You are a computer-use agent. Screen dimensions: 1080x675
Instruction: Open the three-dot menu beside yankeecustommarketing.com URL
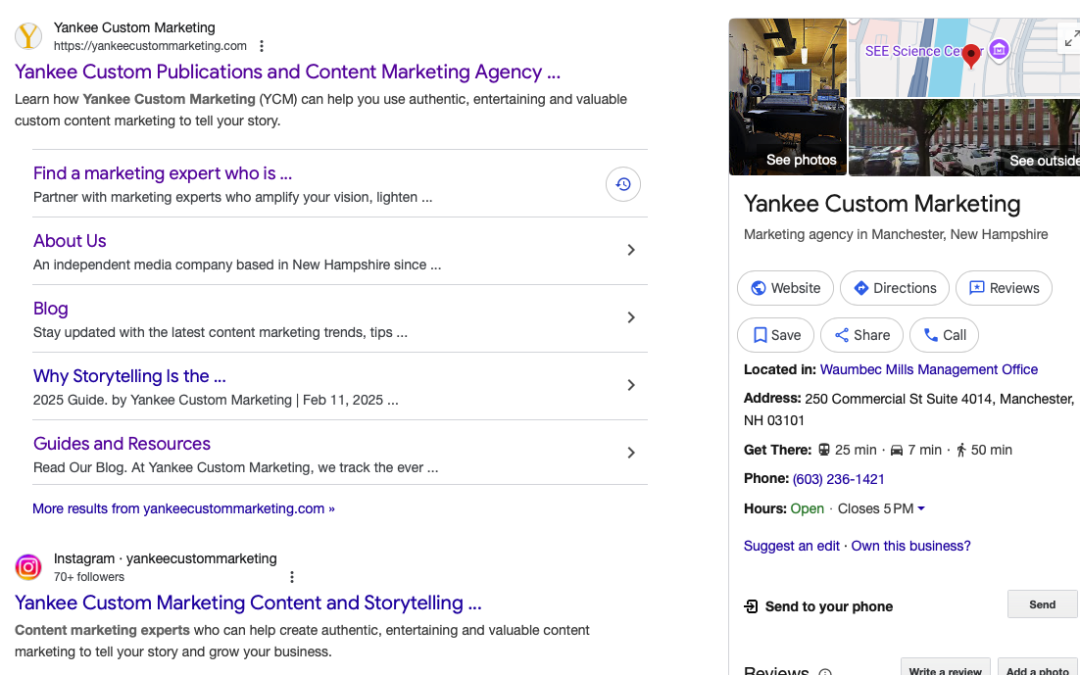tap(261, 46)
